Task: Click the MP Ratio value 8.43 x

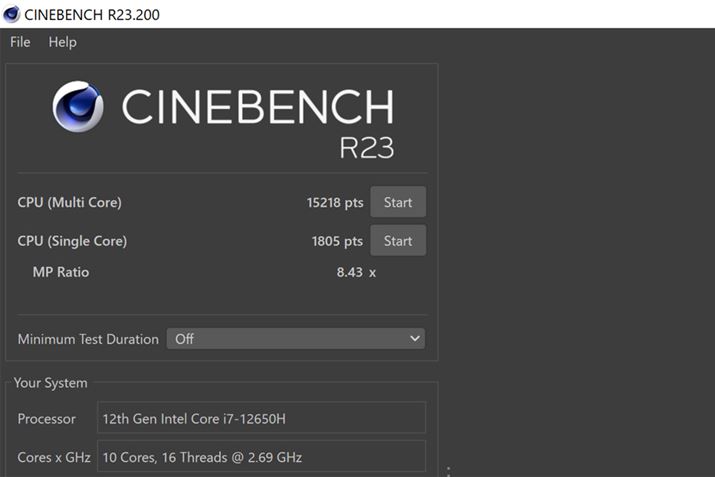Action: tap(356, 272)
